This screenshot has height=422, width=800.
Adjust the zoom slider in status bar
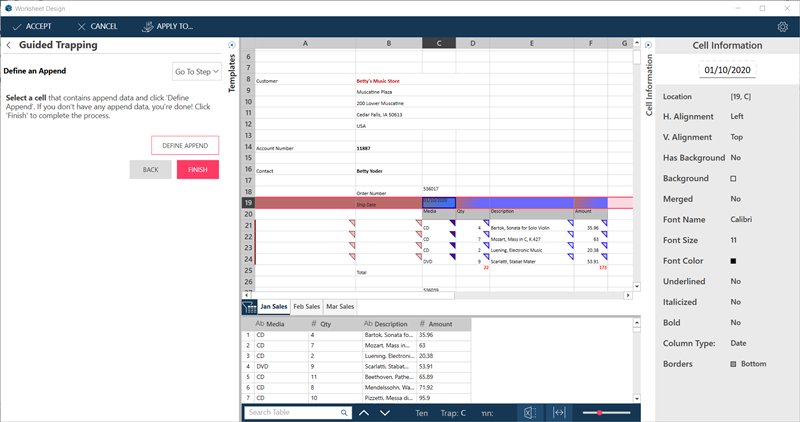600,412
